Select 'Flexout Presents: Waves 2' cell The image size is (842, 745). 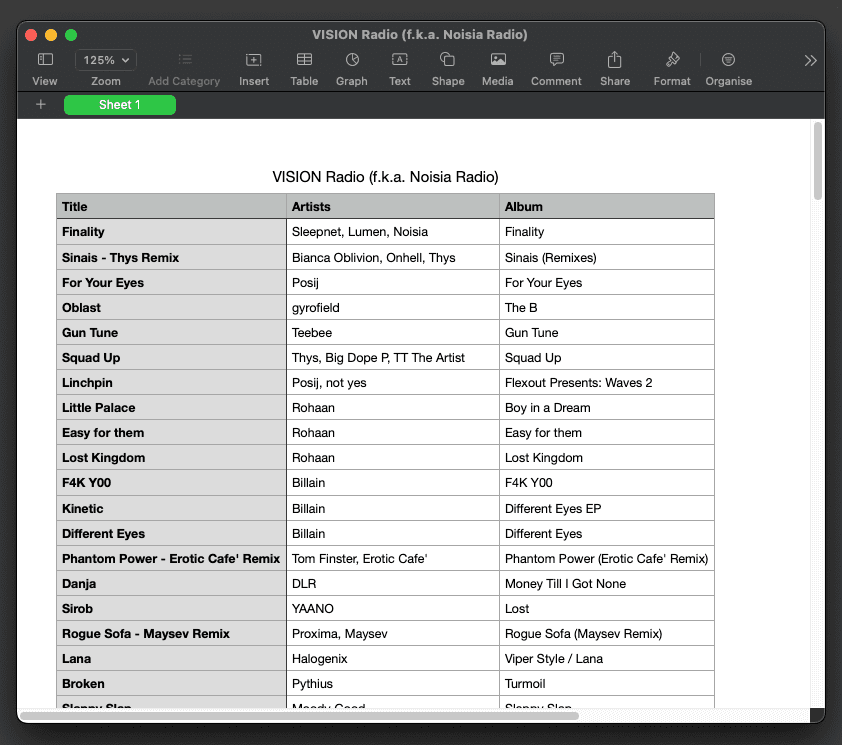click(x=607, y=382)
